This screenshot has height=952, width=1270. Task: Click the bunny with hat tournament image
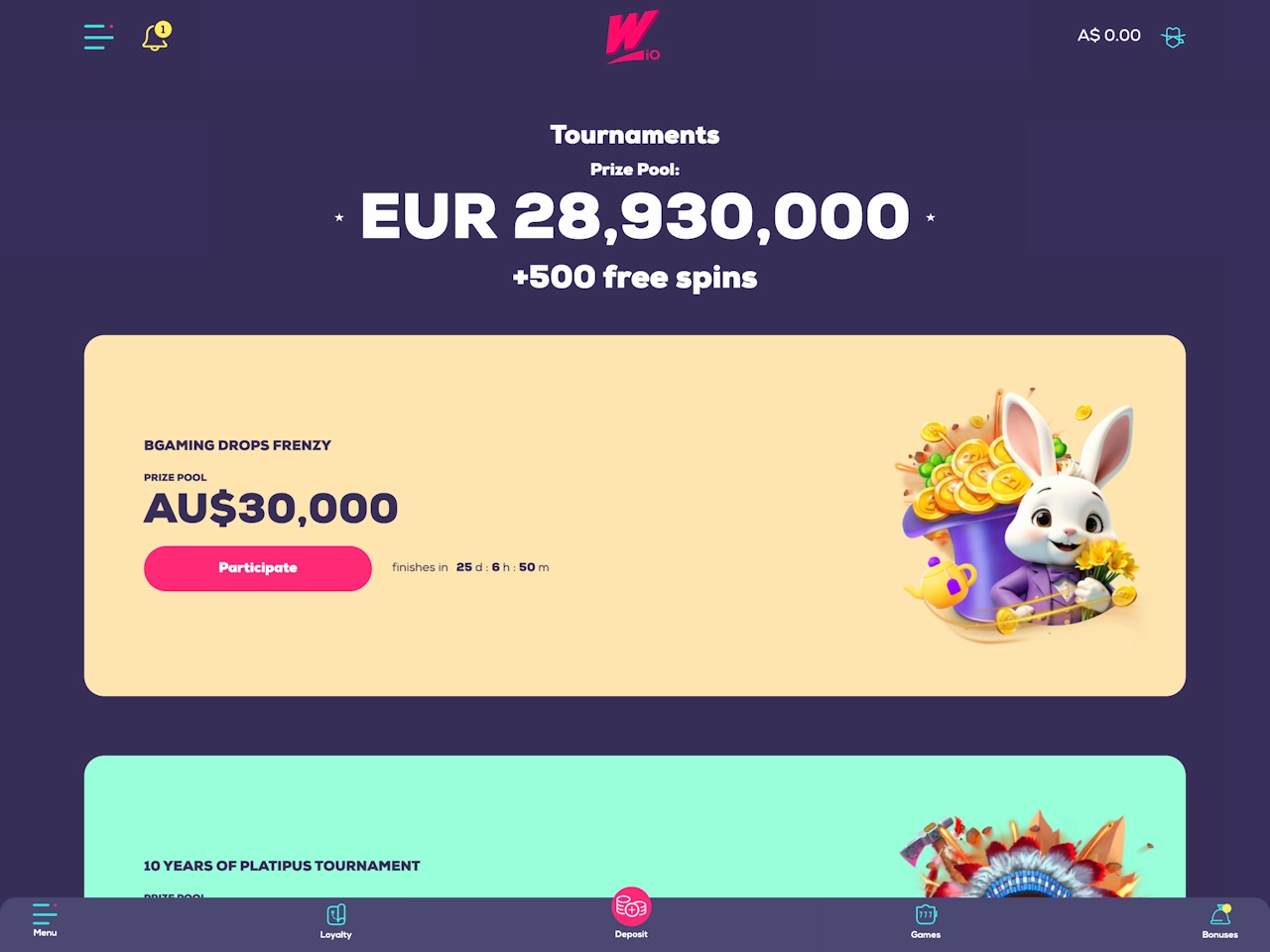tap(1022, 516)
